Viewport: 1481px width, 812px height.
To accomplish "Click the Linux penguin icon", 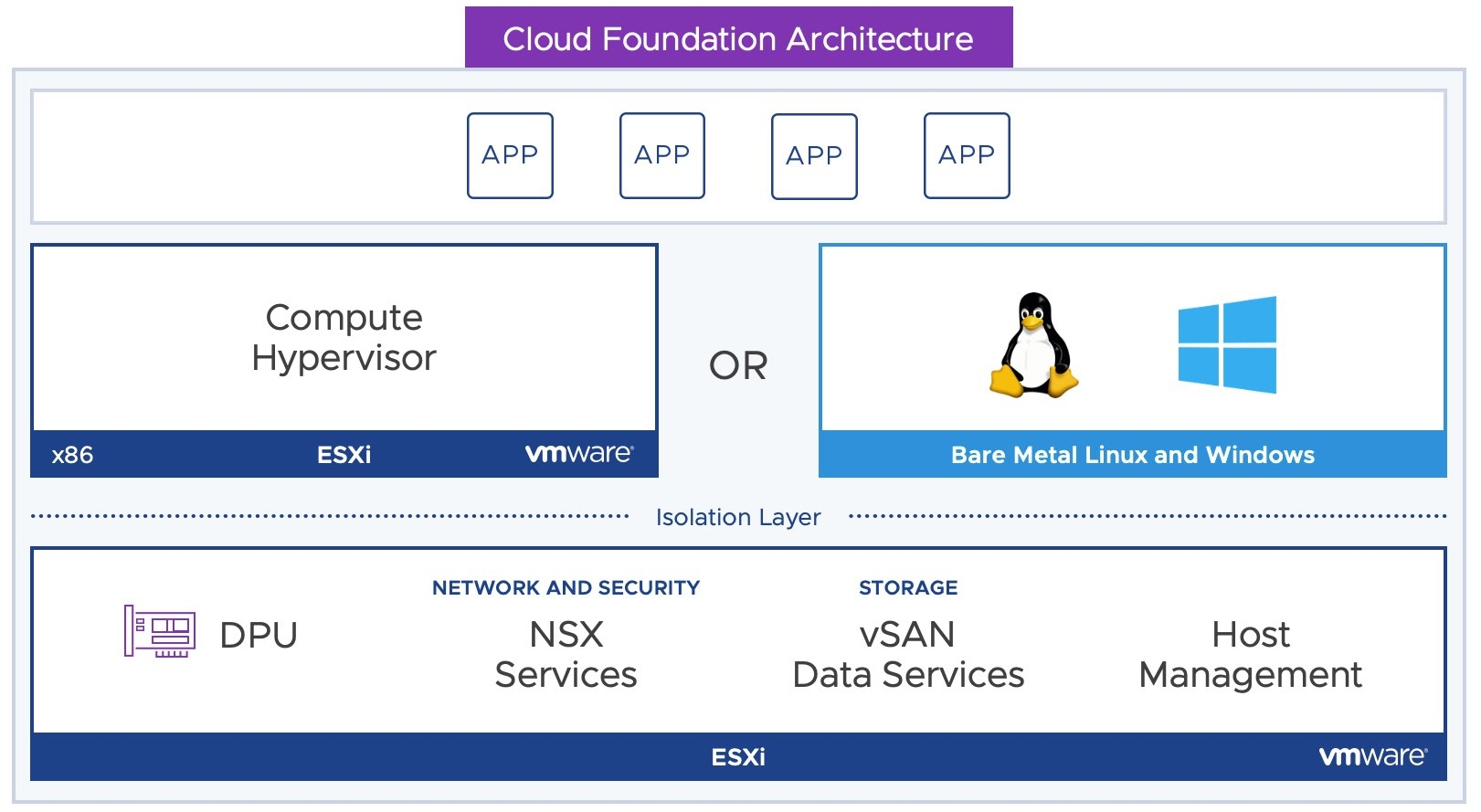I will 1034,345.
